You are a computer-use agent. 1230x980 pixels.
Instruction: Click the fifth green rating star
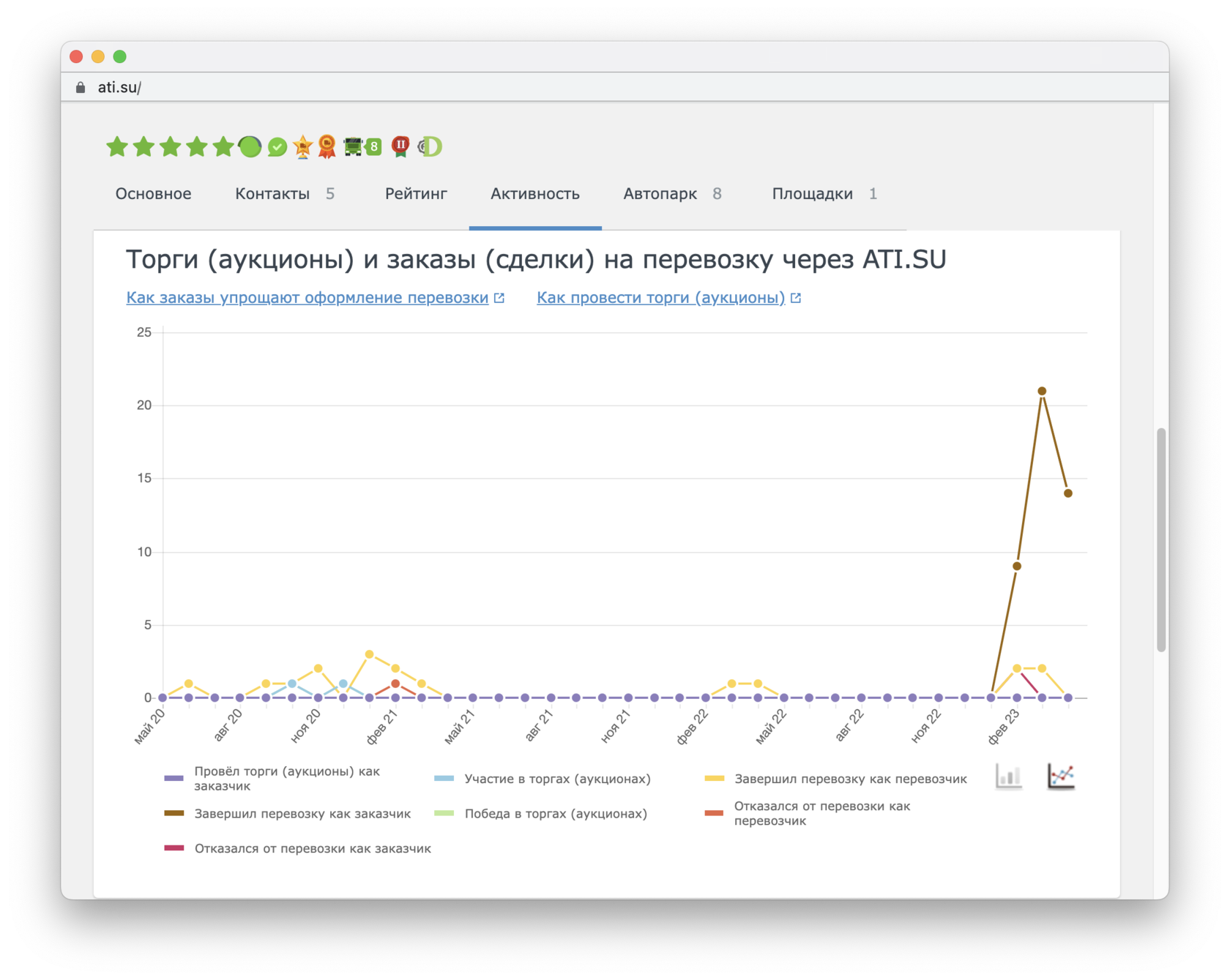coord(223,147)
